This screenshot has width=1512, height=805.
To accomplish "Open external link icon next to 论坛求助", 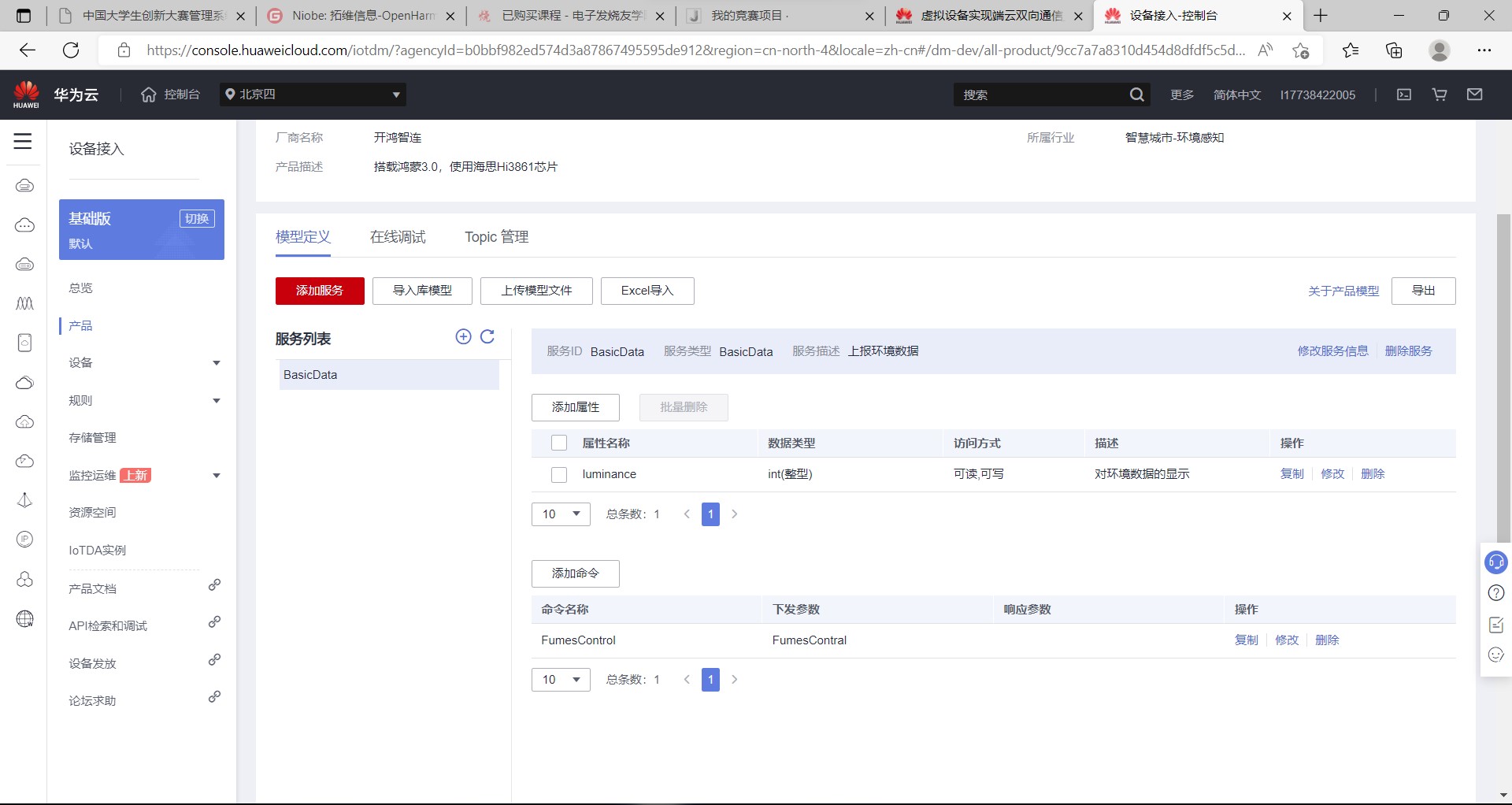I will point(214,697).
